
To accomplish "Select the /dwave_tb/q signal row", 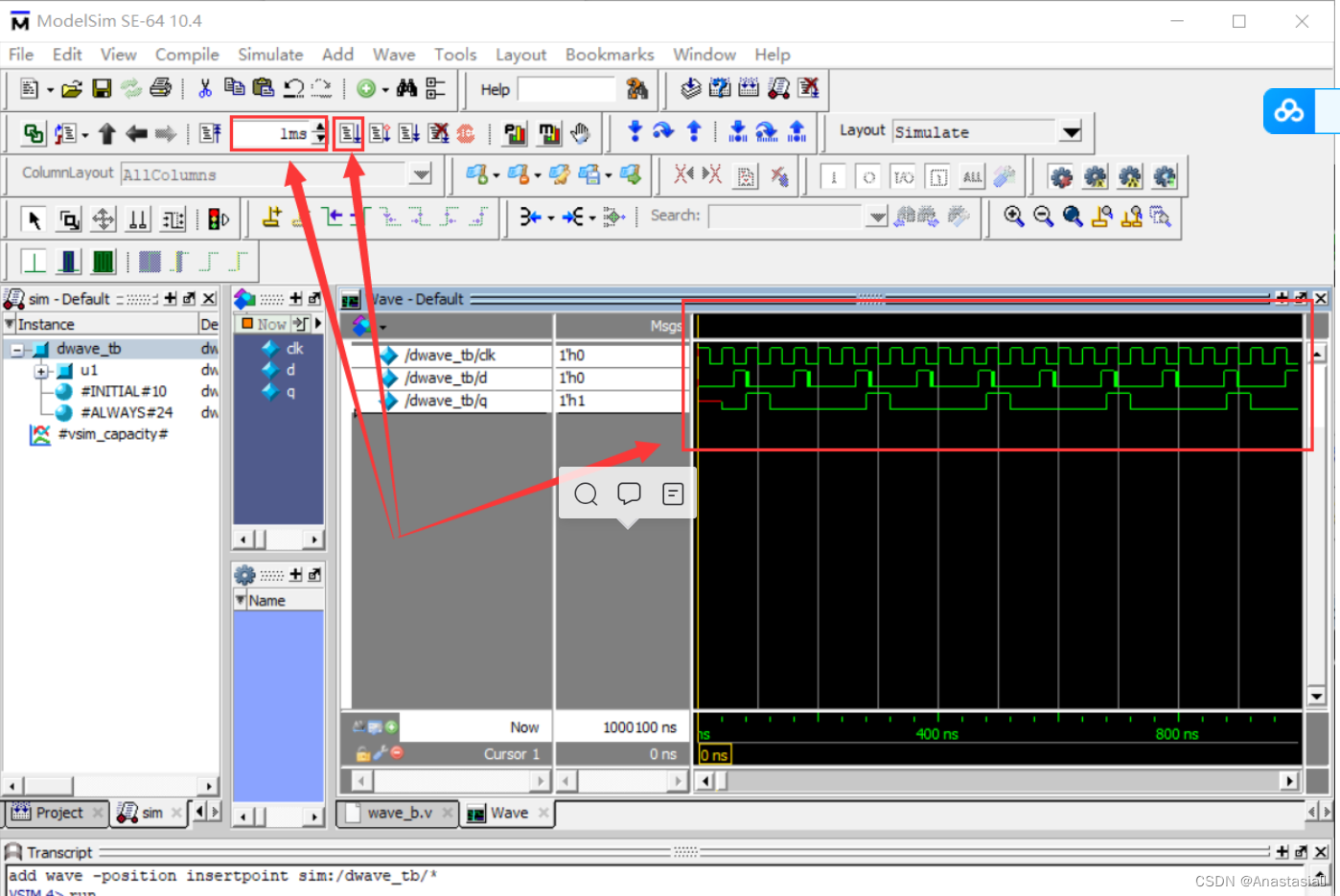I will 449,402.
